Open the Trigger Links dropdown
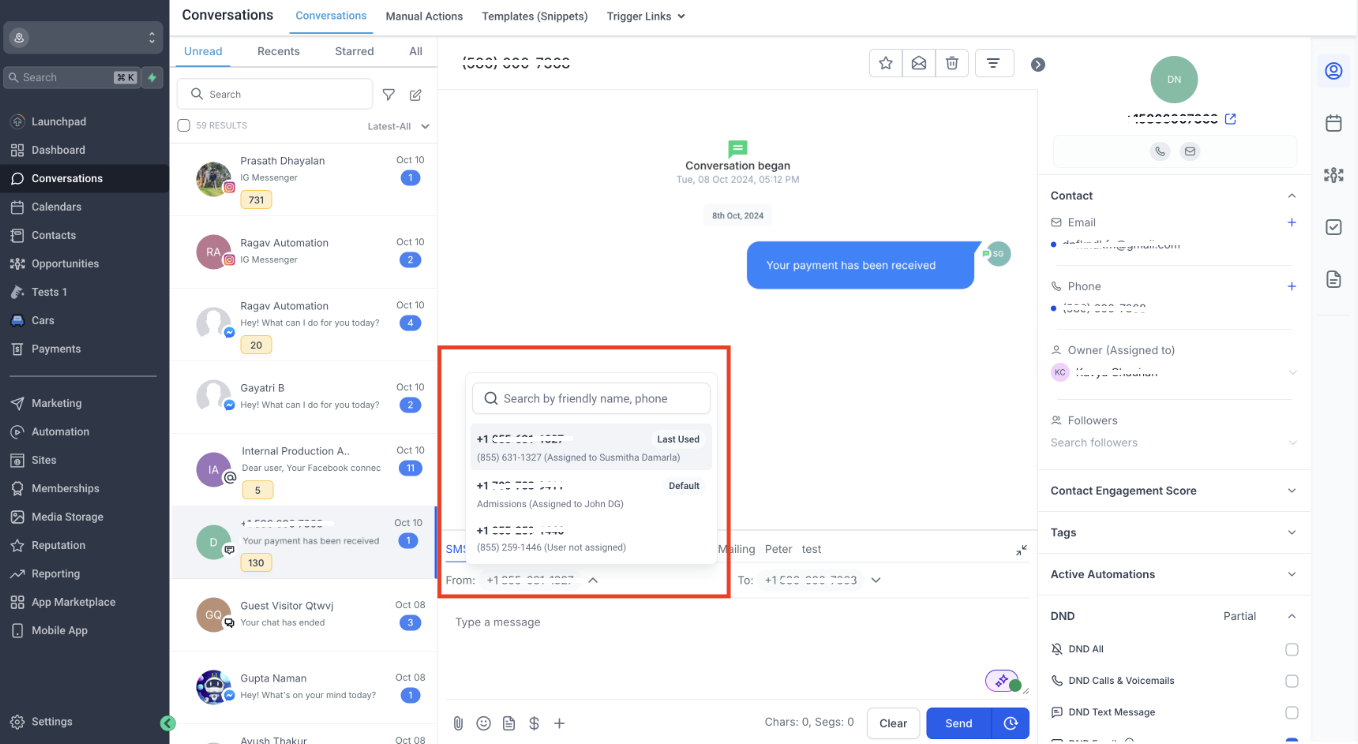Screen dimensions: 1358x744 point(646,16)
